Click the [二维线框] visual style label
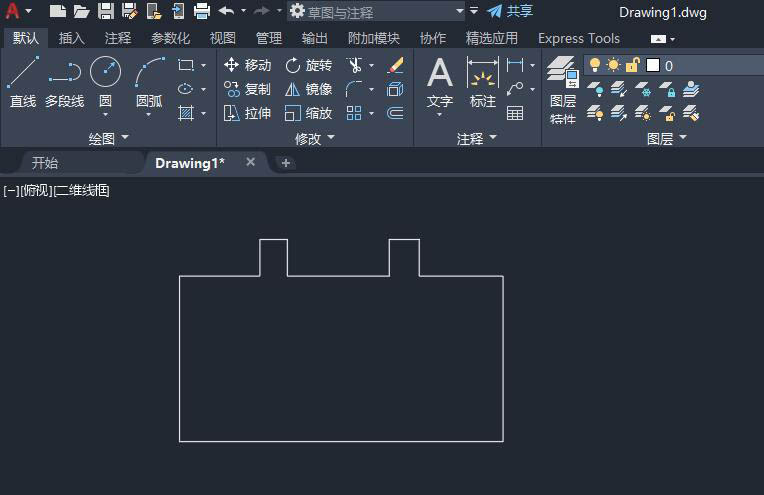The width and height of the screenshot is (764, 495). click(81, 190)
